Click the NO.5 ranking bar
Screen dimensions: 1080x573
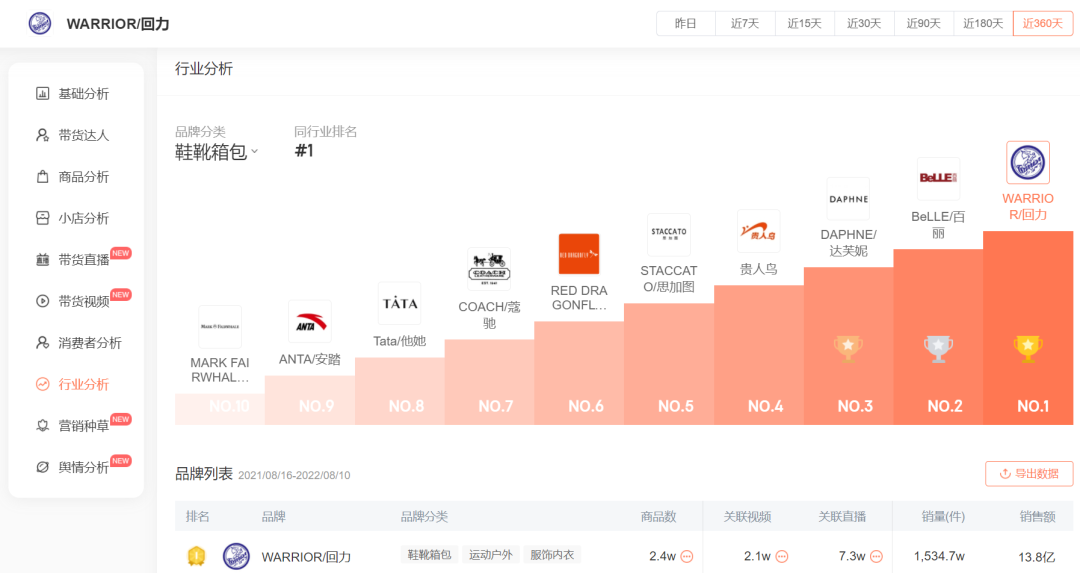669,364
